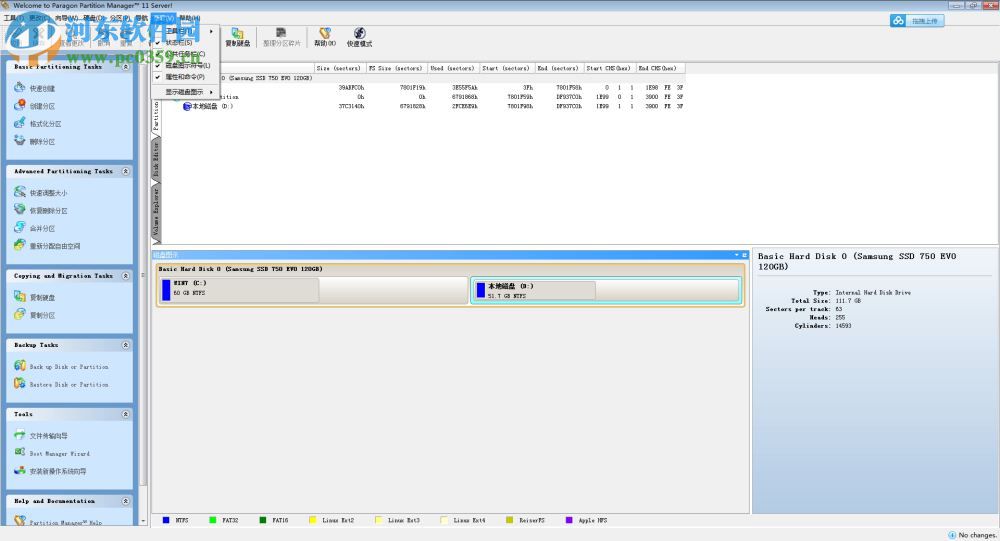
Task: Click the No changes status icon
Action: [952, 535]
